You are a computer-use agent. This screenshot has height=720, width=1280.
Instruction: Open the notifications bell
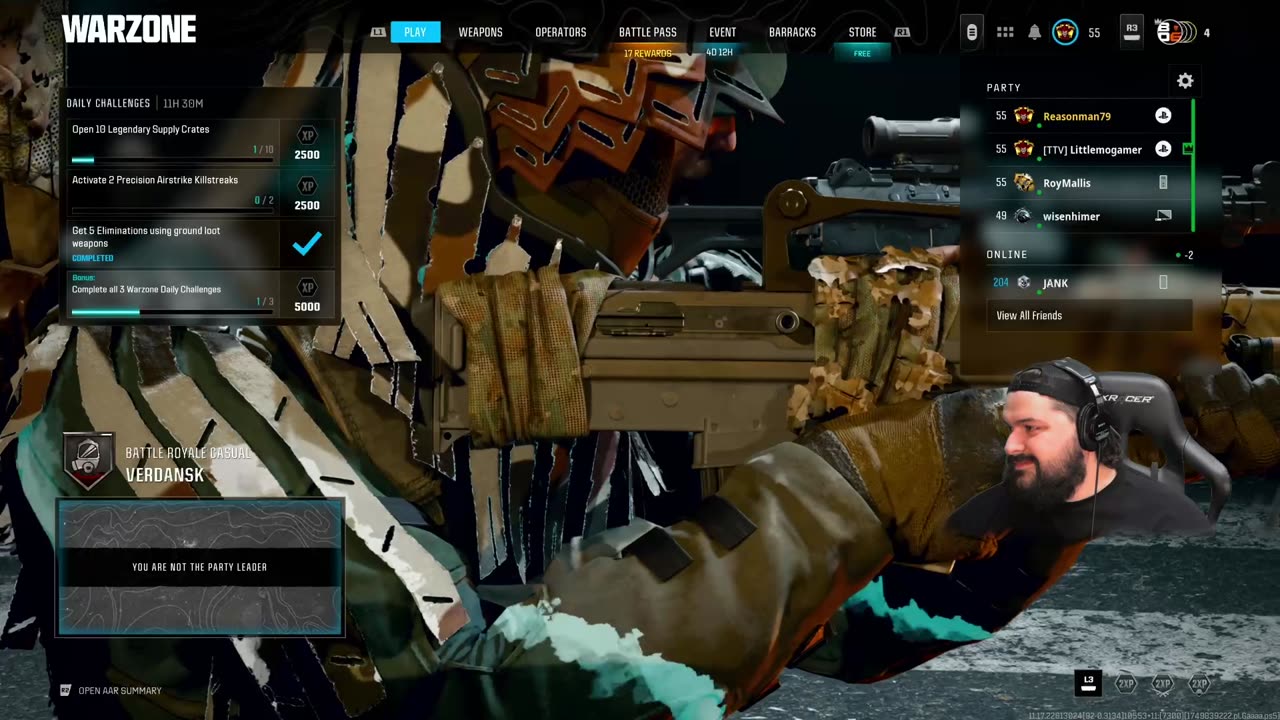(x=1034, y=32)
